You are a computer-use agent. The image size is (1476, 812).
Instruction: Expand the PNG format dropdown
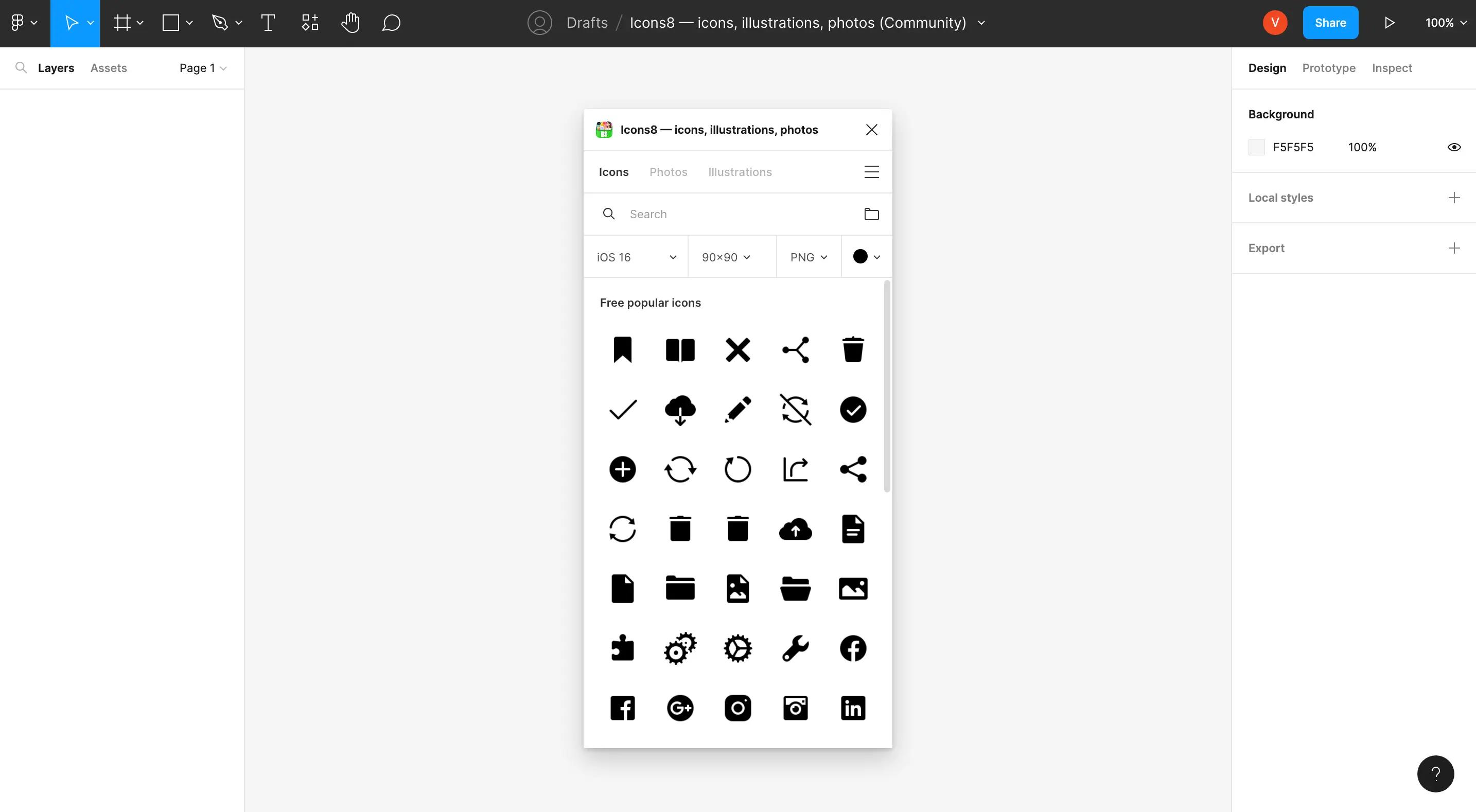[x=808, y=256]
